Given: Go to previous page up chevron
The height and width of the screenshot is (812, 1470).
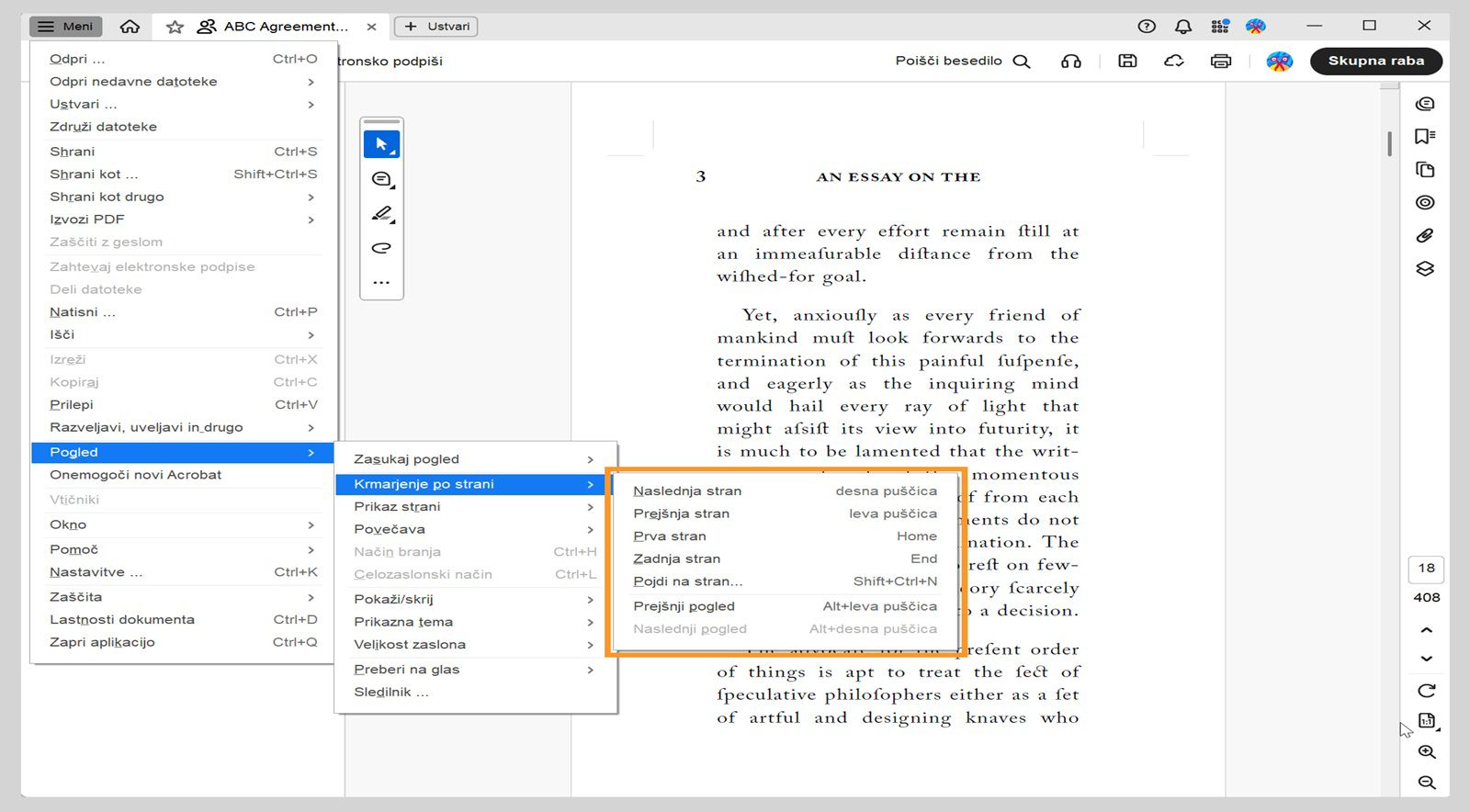Looking at the screenshot, I should [x=1426, y=630].
